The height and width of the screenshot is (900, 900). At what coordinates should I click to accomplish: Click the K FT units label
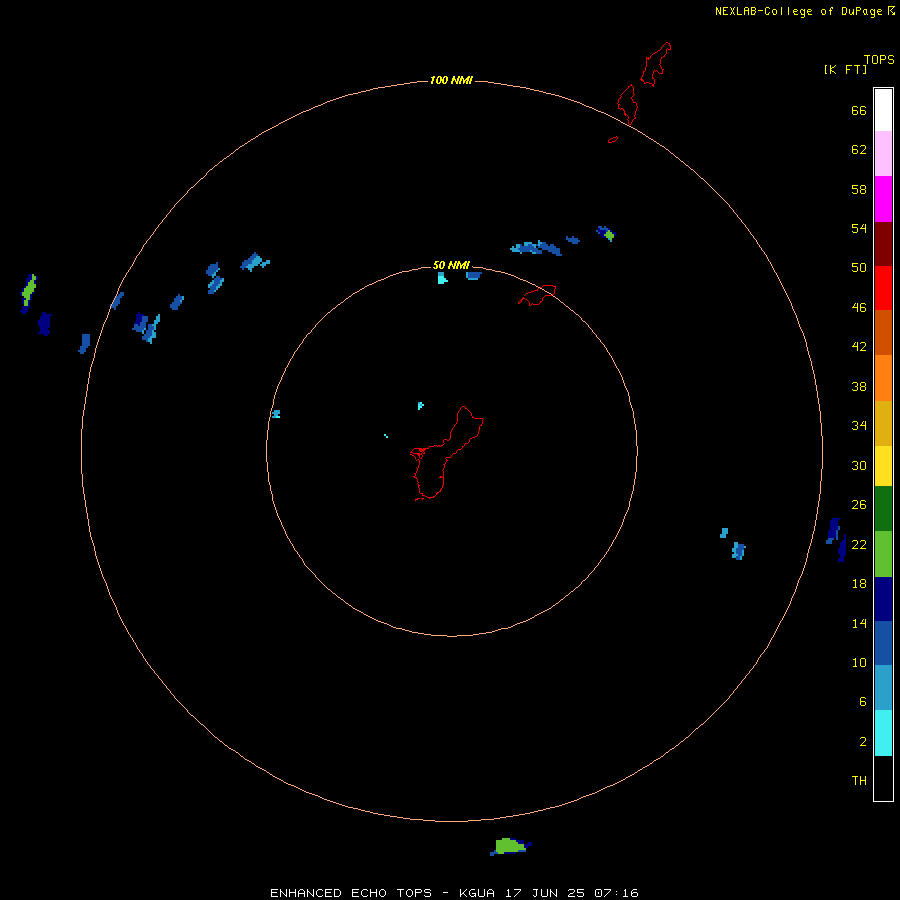tap(845, 69)
